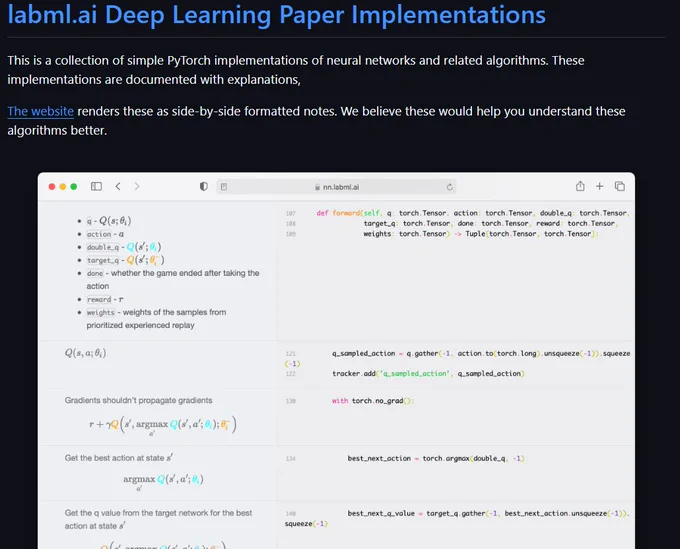
Task: Click the 'weights' bullet label
Action: click(101, 312)
